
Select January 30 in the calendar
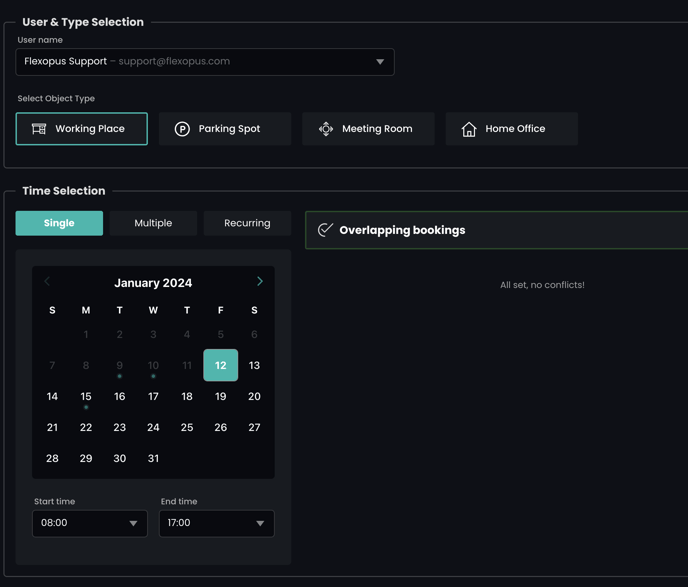[x=120, y=458]
